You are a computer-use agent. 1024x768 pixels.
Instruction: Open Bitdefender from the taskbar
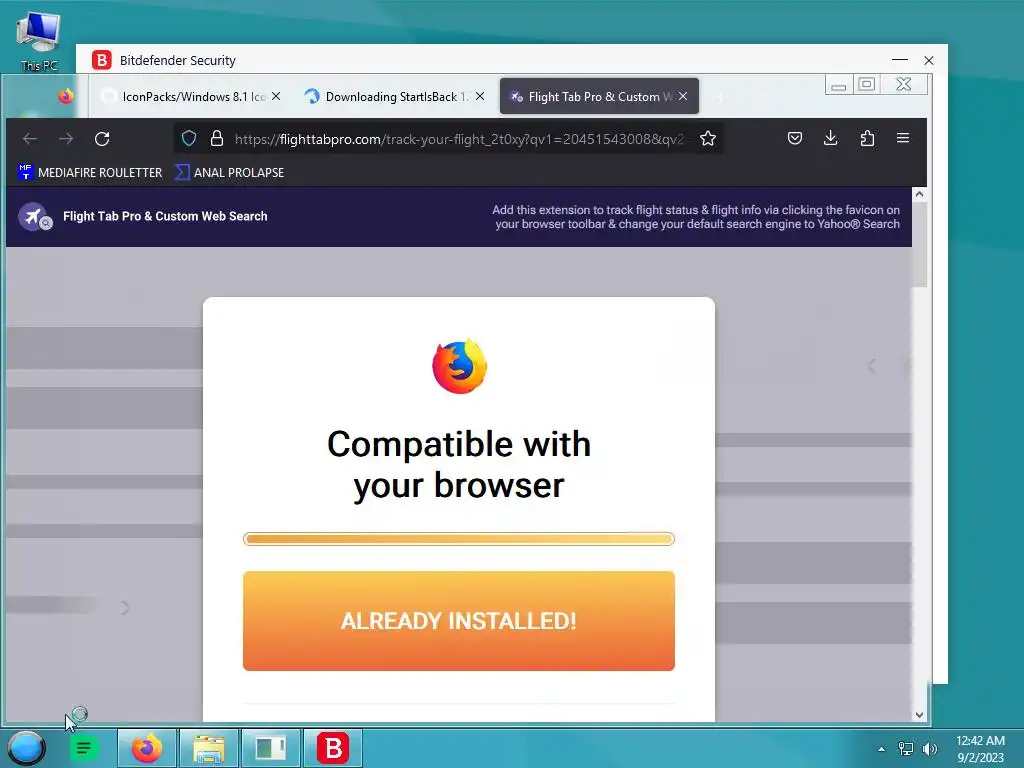332,748
